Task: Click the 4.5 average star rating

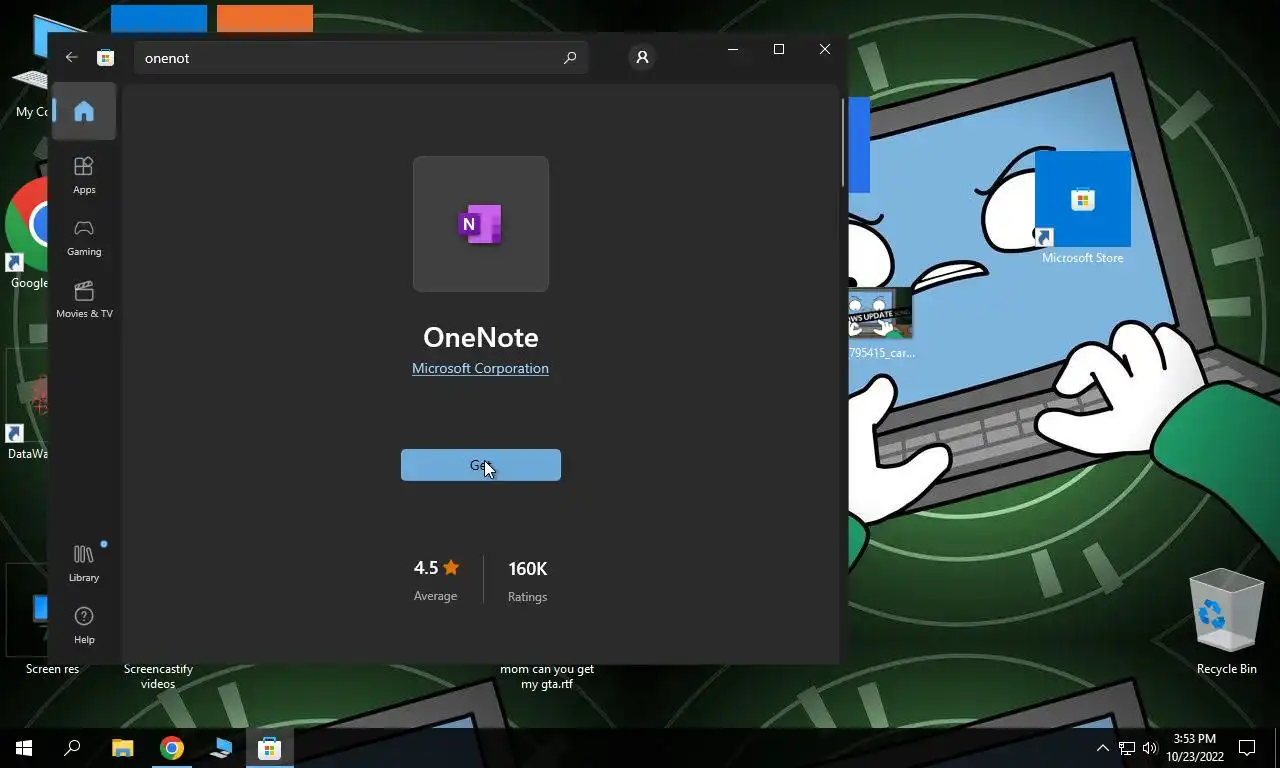Action: pyautogui.click(x=436, y=579)
